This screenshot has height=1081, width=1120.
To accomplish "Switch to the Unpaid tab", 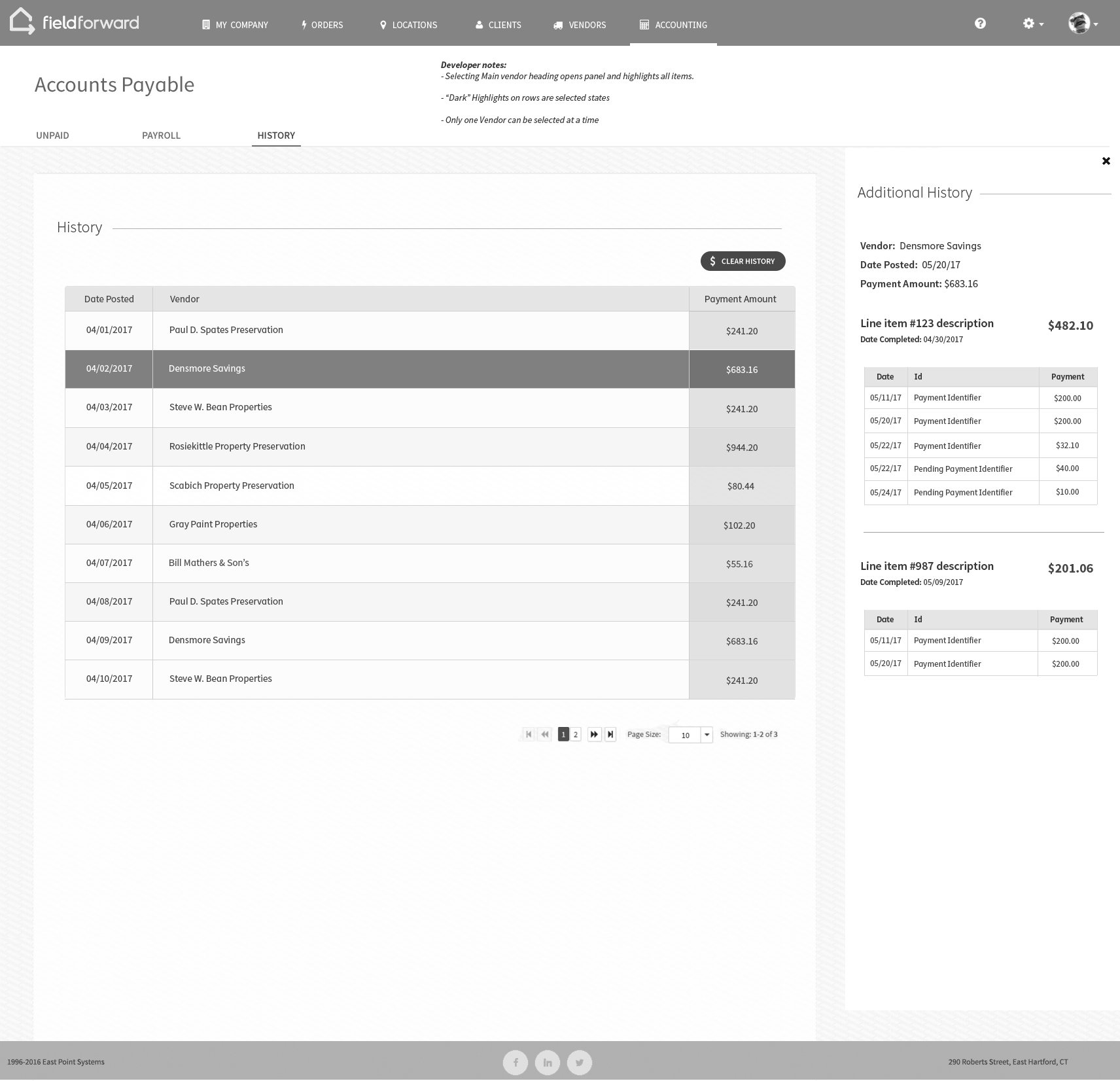I will (52, 135).
